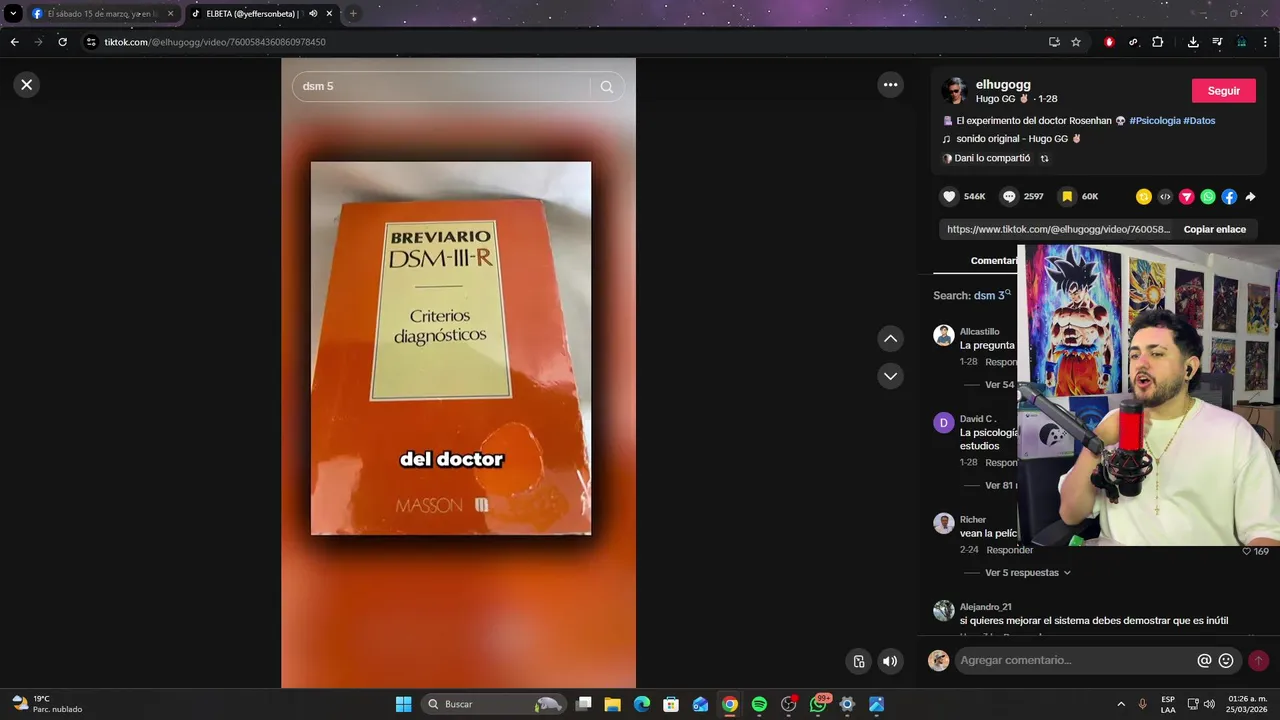Viewport: 1280px width, 720px height.
Task: Select the Comentarios tab
Action: [x=993, y=261]
